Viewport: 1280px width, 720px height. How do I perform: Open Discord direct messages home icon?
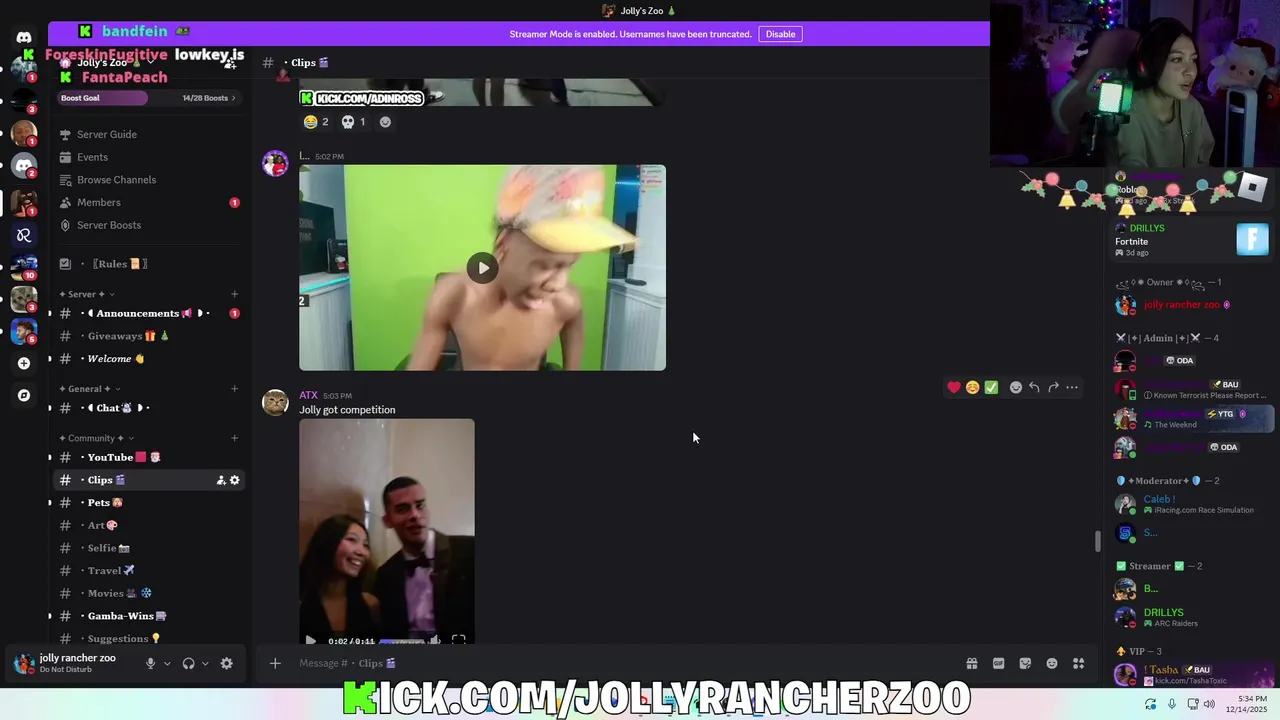point(24,38)
